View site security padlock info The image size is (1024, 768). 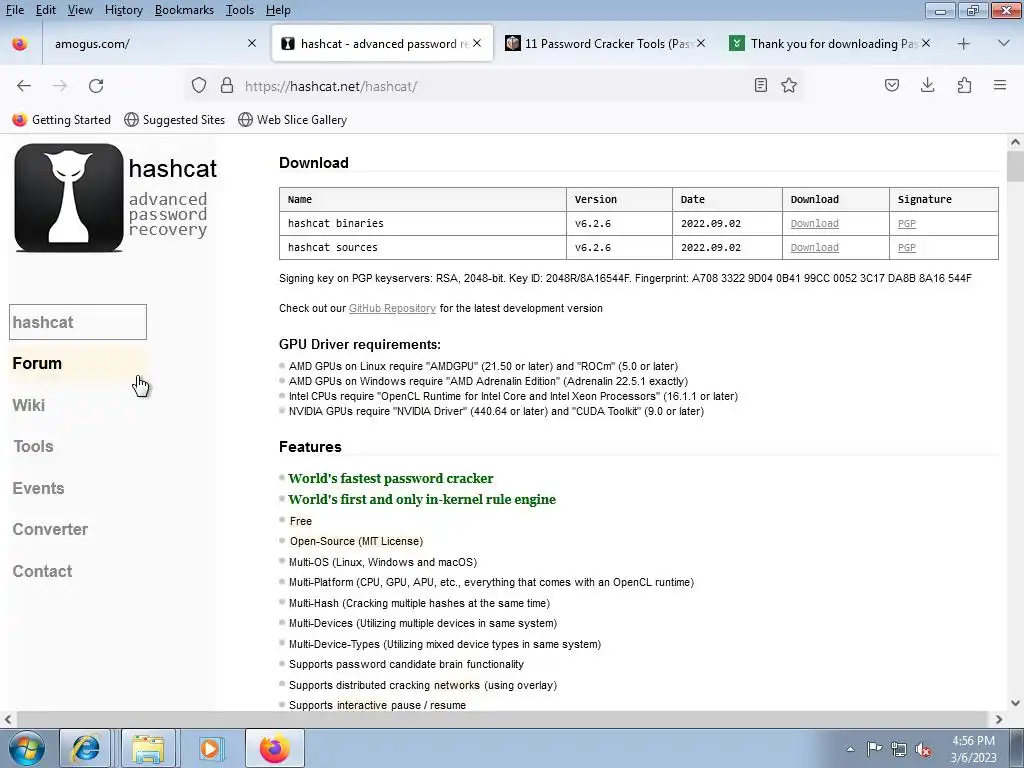[227, 86]
